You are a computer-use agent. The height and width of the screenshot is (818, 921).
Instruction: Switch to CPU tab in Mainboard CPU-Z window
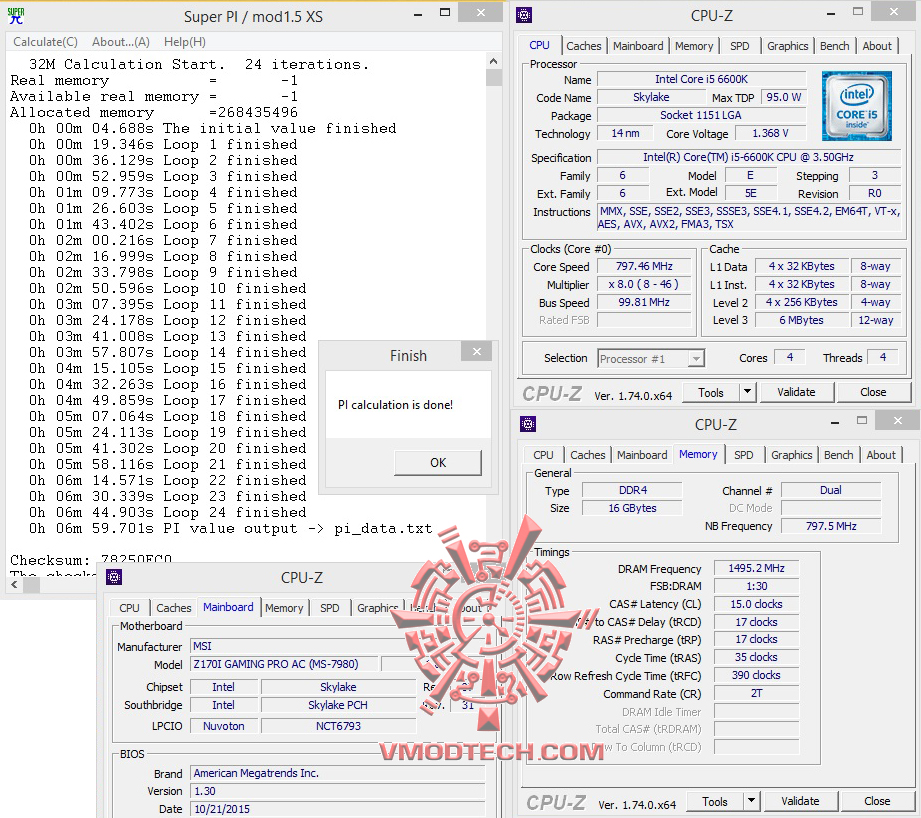coord(129,608)
